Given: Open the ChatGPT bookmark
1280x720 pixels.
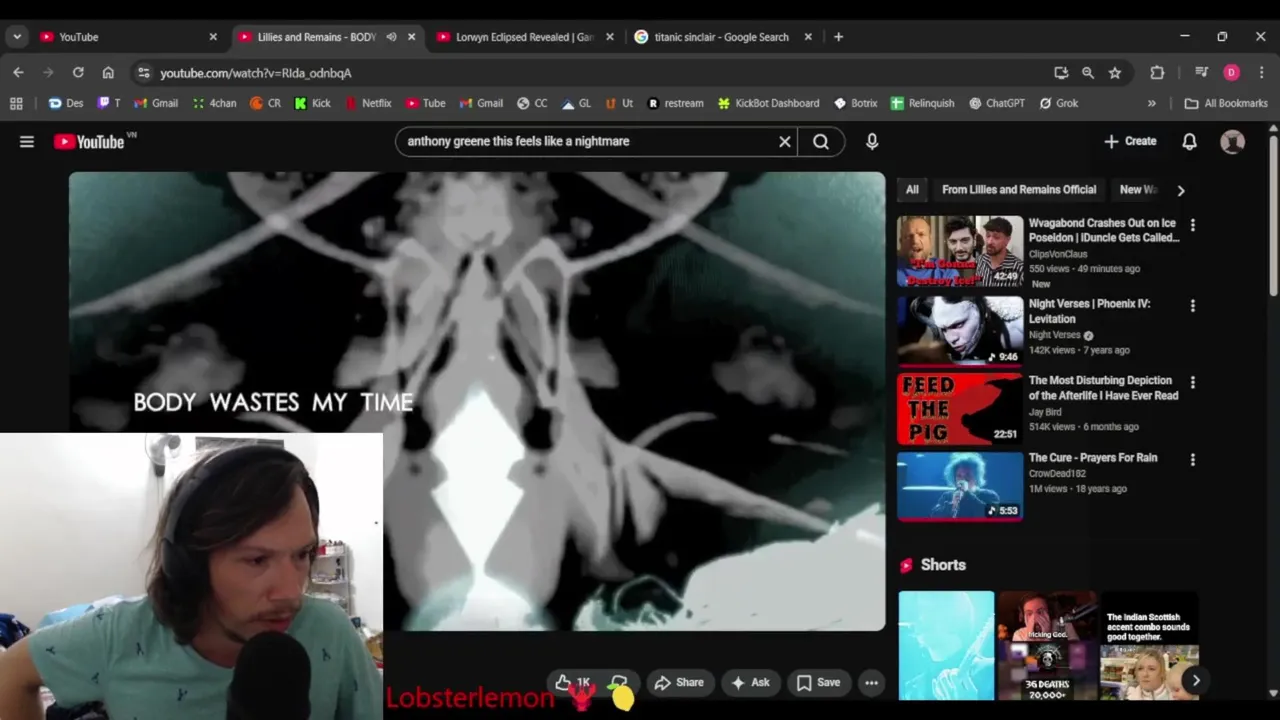Looking at the screenshot, I should tap(996, 103).
